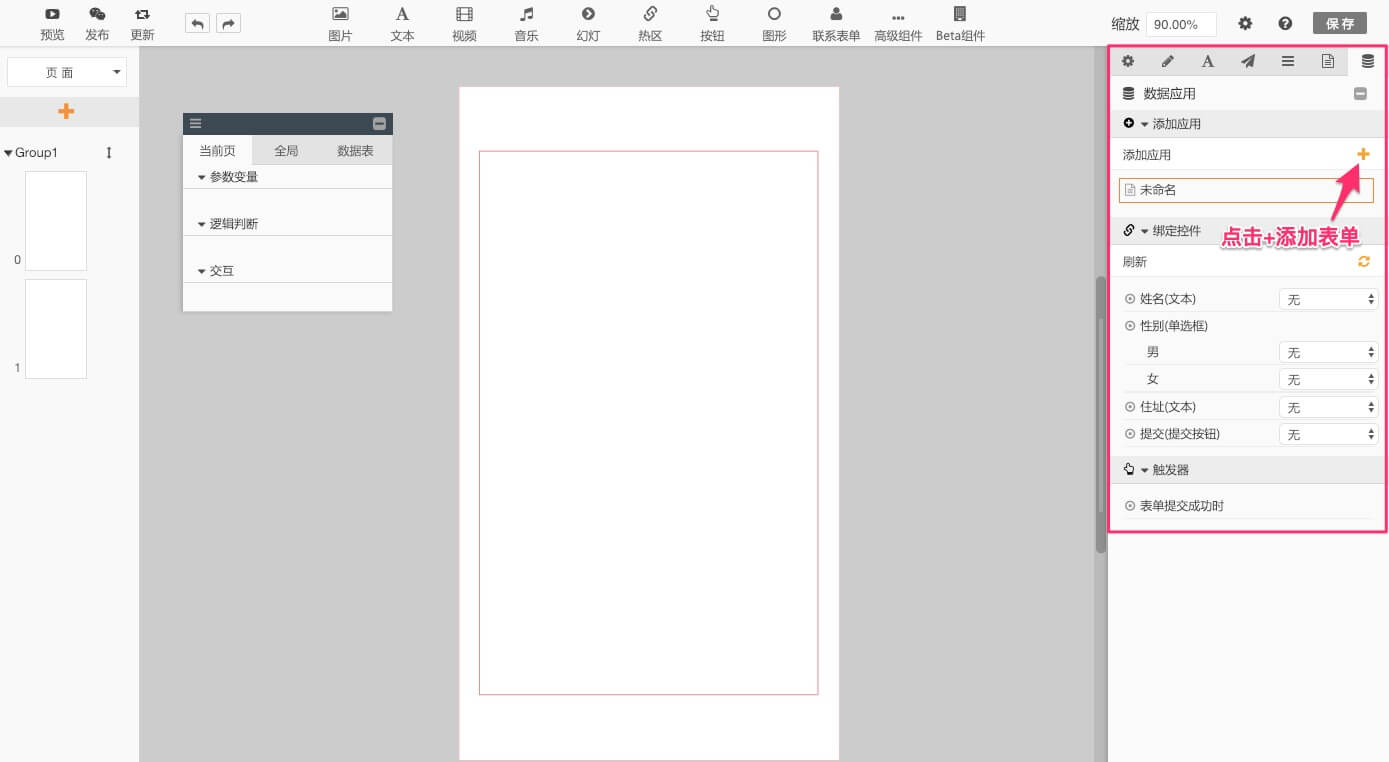The width and height of the screenshot is (1389, 762).
Task: Select page thumbnail 1 in Group1
Action: pyautogui.click(x=56, y=329)
